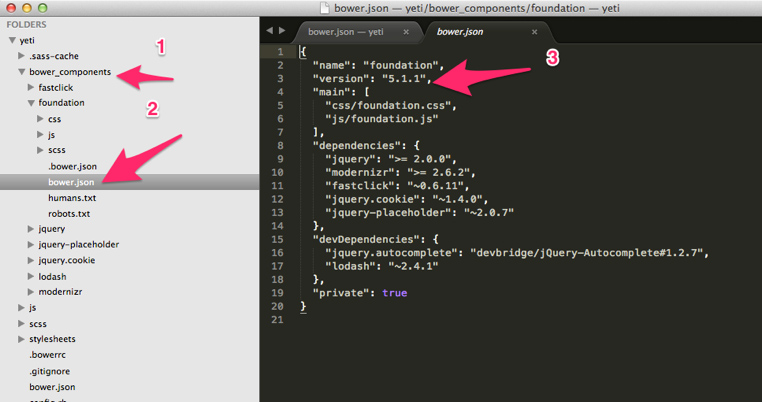
Task: Click line number 3 in gutter
Action: click(280, 79)
